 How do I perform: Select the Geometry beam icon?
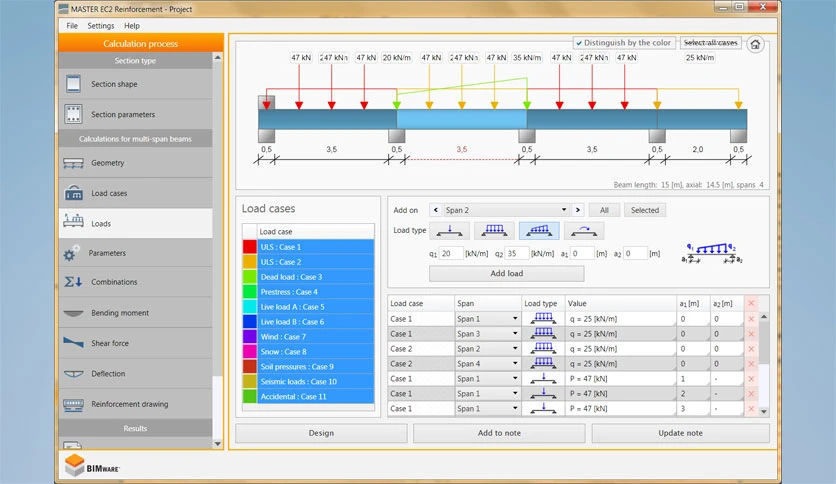tap(73, 163)
